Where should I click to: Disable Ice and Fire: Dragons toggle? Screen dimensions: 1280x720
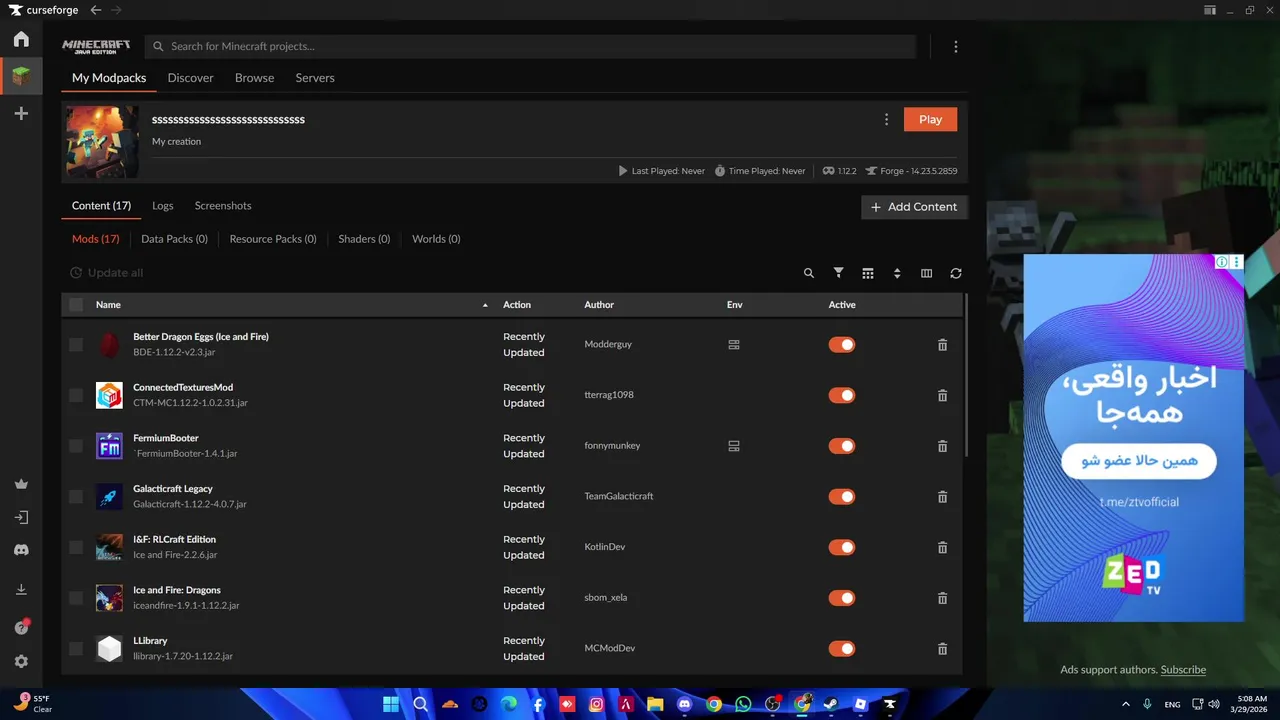[842, 598]
